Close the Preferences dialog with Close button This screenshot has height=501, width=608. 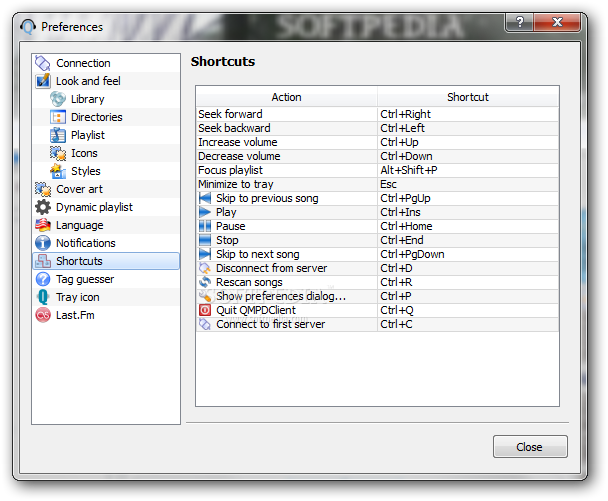coord(530,447)
